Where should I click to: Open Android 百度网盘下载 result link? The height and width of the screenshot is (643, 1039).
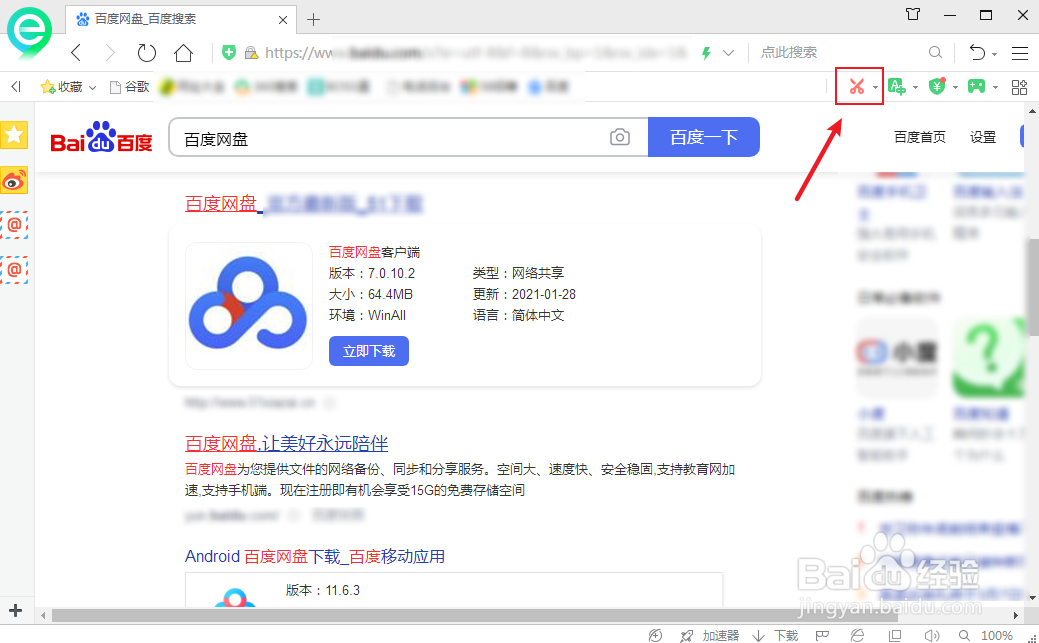point(315,556)
